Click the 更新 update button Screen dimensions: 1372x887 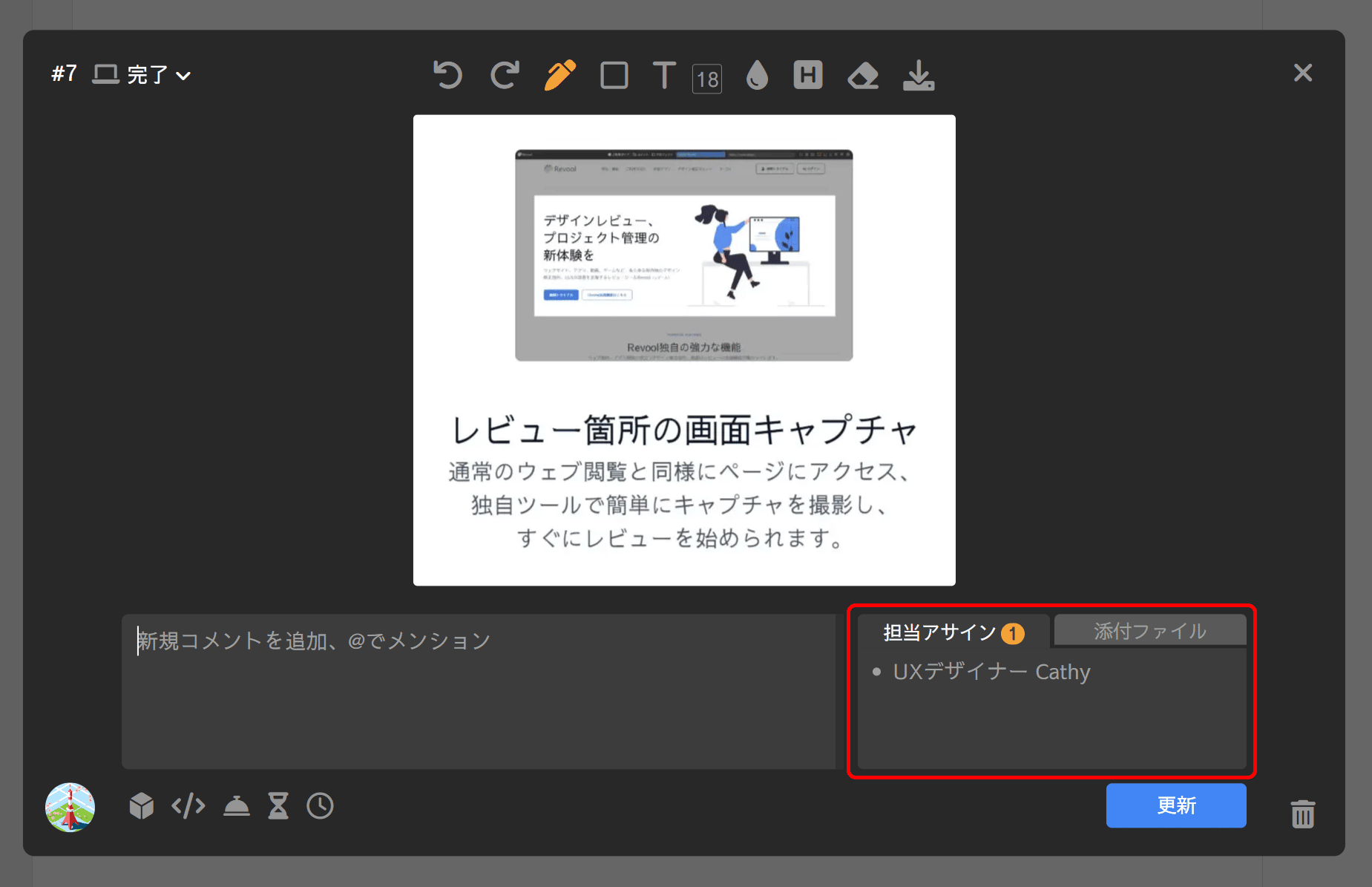1176,805
